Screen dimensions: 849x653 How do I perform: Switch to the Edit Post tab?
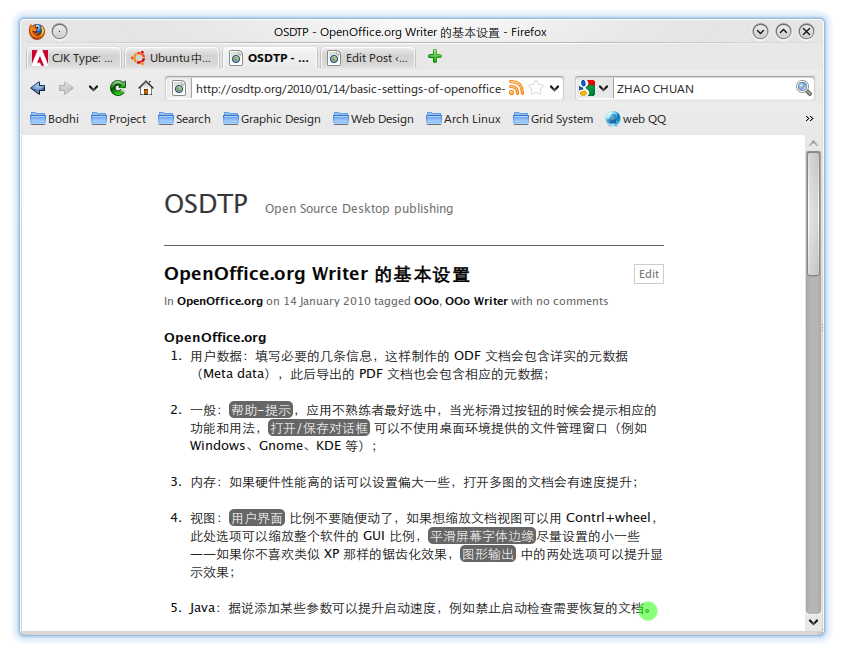point(369,58)
